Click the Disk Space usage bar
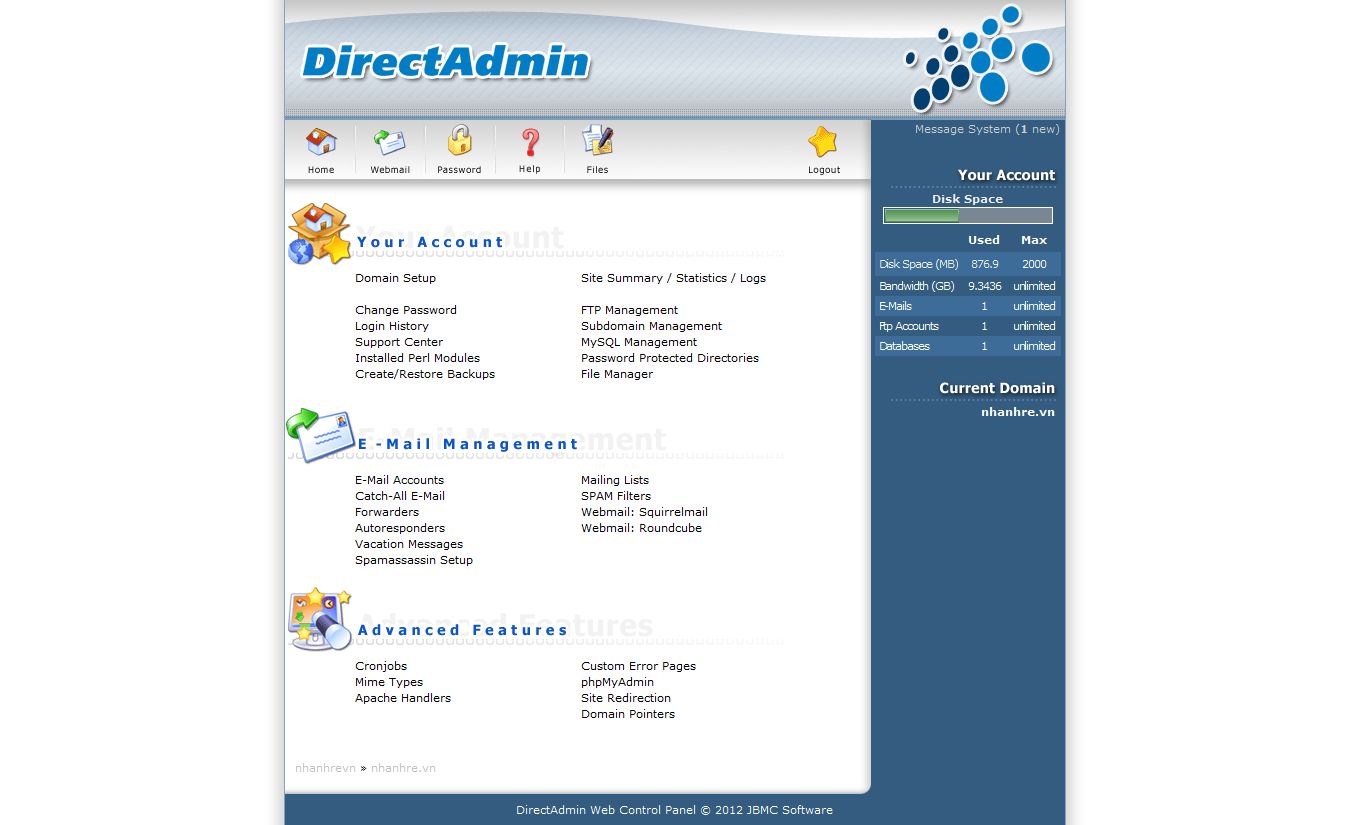The image size is (1349, 825). [967, 215]
